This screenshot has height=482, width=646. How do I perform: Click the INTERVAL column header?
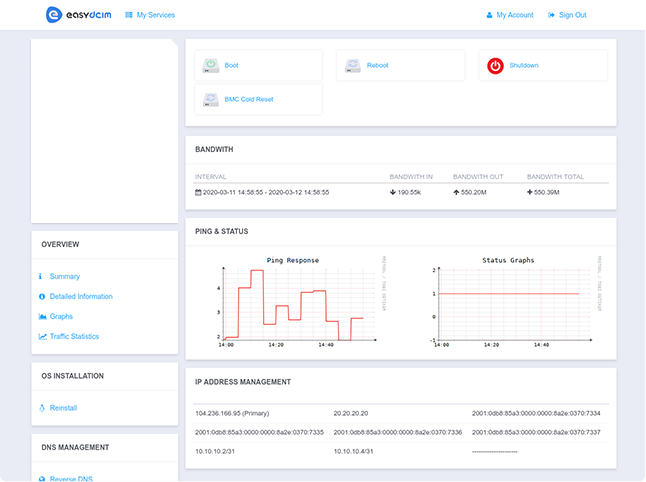coord(210,177)
